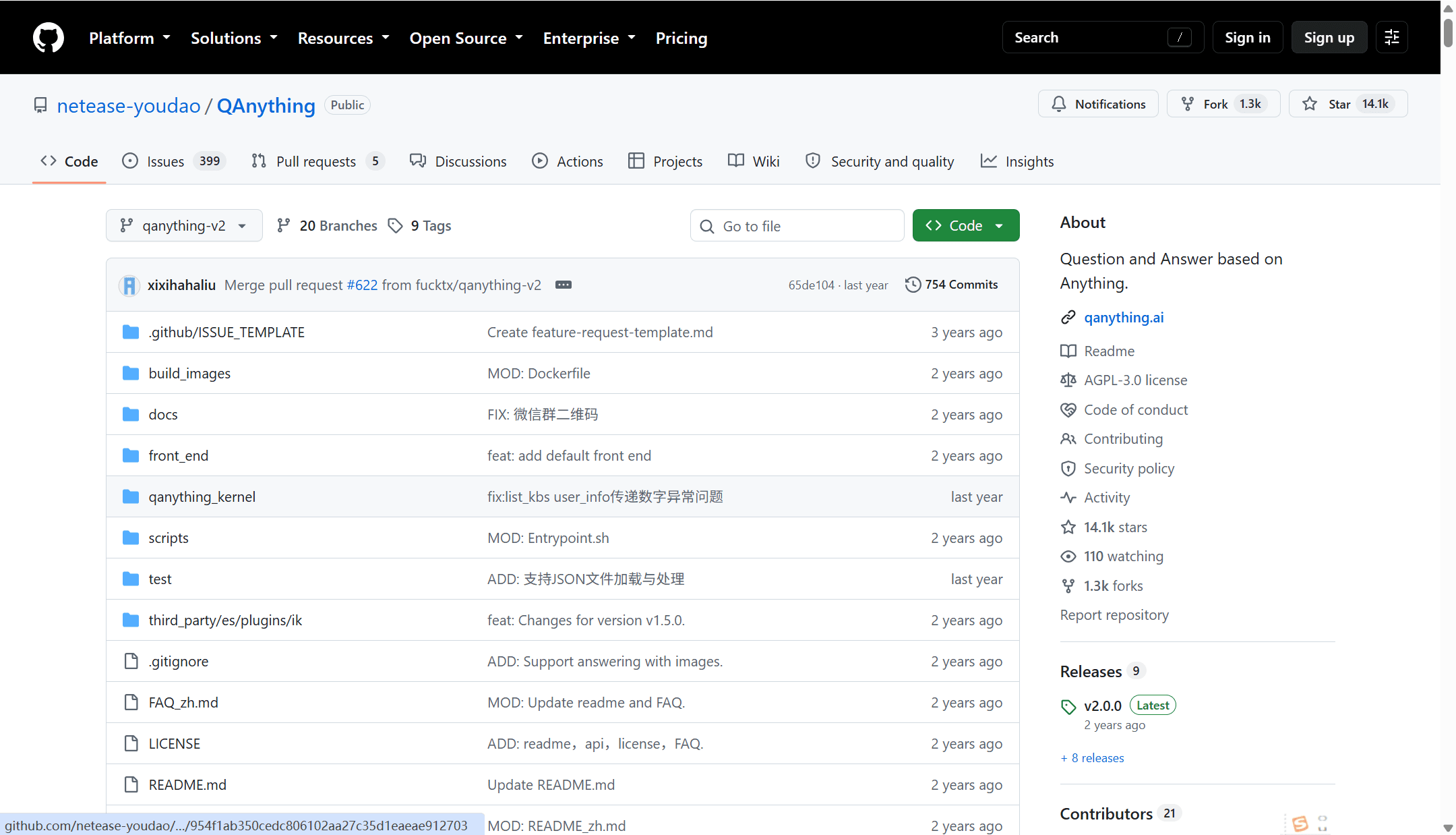Open the Platform dropdown menu
The width and height of the screenshot is (1456, 835).
pyautogui.click(x=129, y=38)
